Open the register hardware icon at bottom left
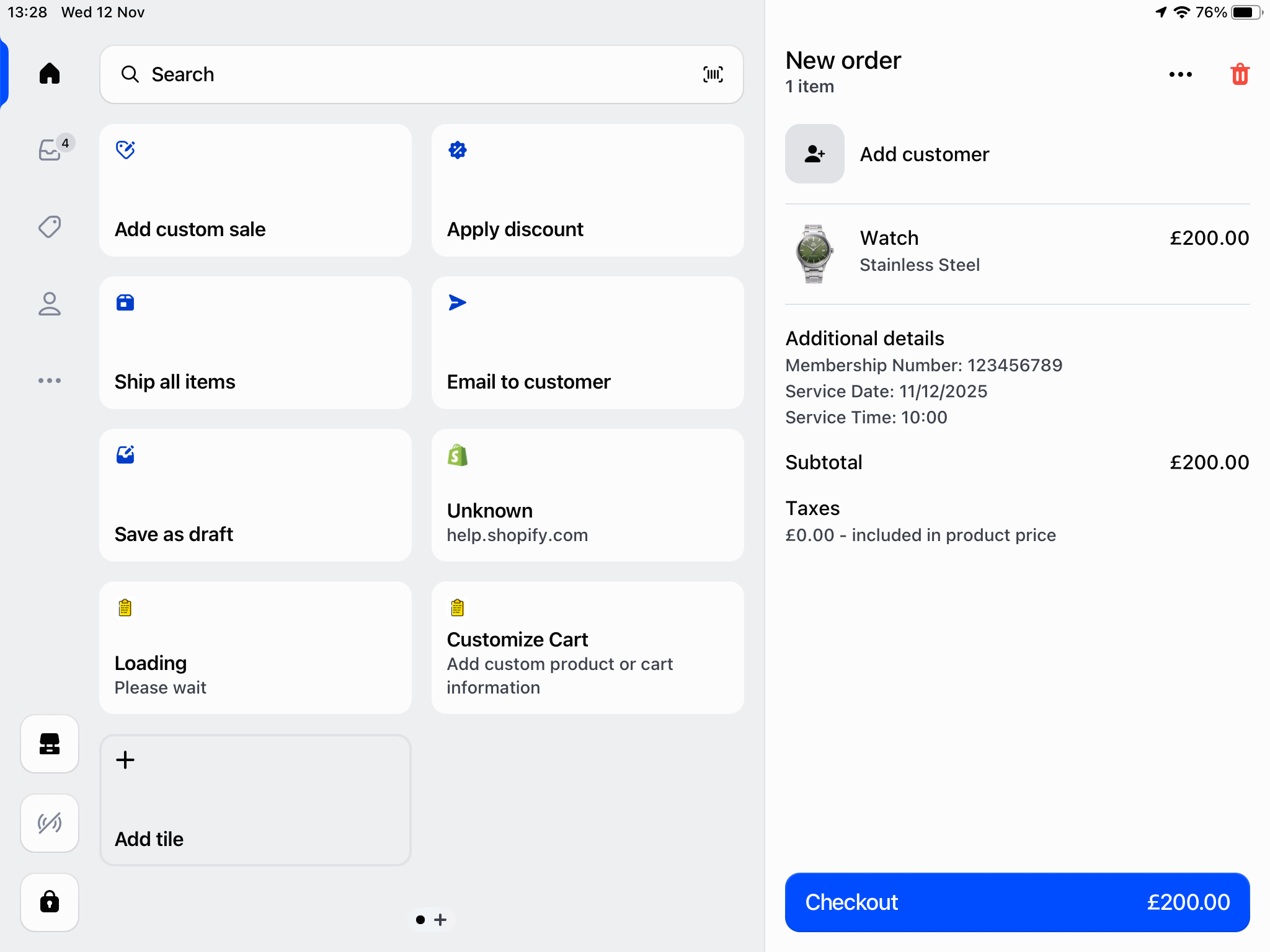 pos(50,744)
